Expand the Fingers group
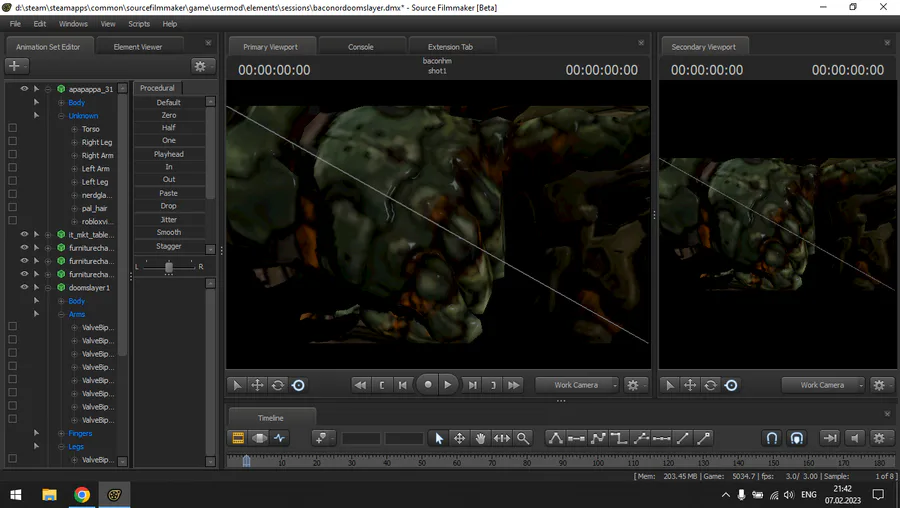 (61, 433)
